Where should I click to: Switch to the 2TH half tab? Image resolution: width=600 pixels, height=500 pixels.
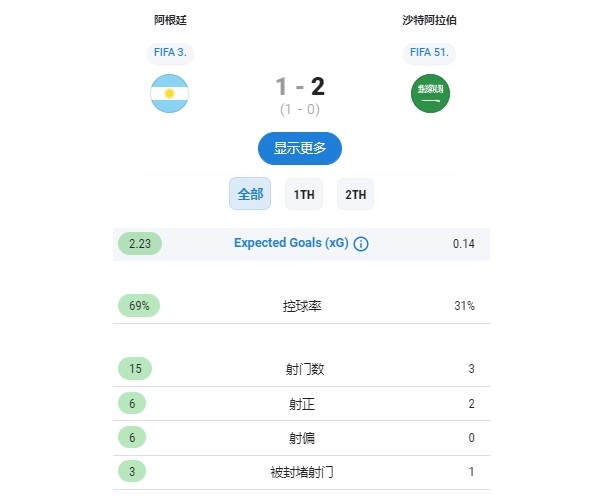point(355,194)
